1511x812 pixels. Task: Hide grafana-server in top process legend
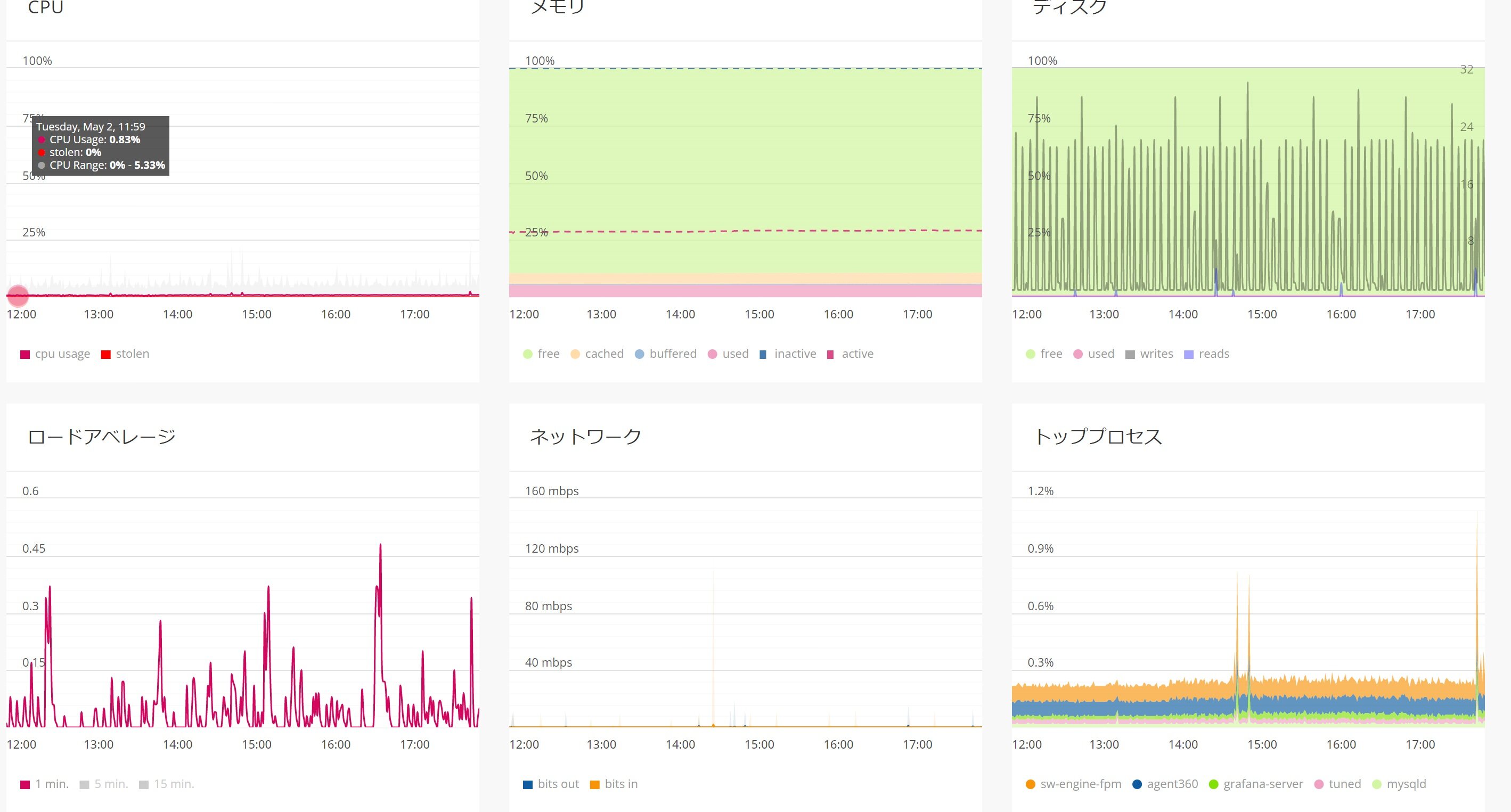click(1256, 784)
